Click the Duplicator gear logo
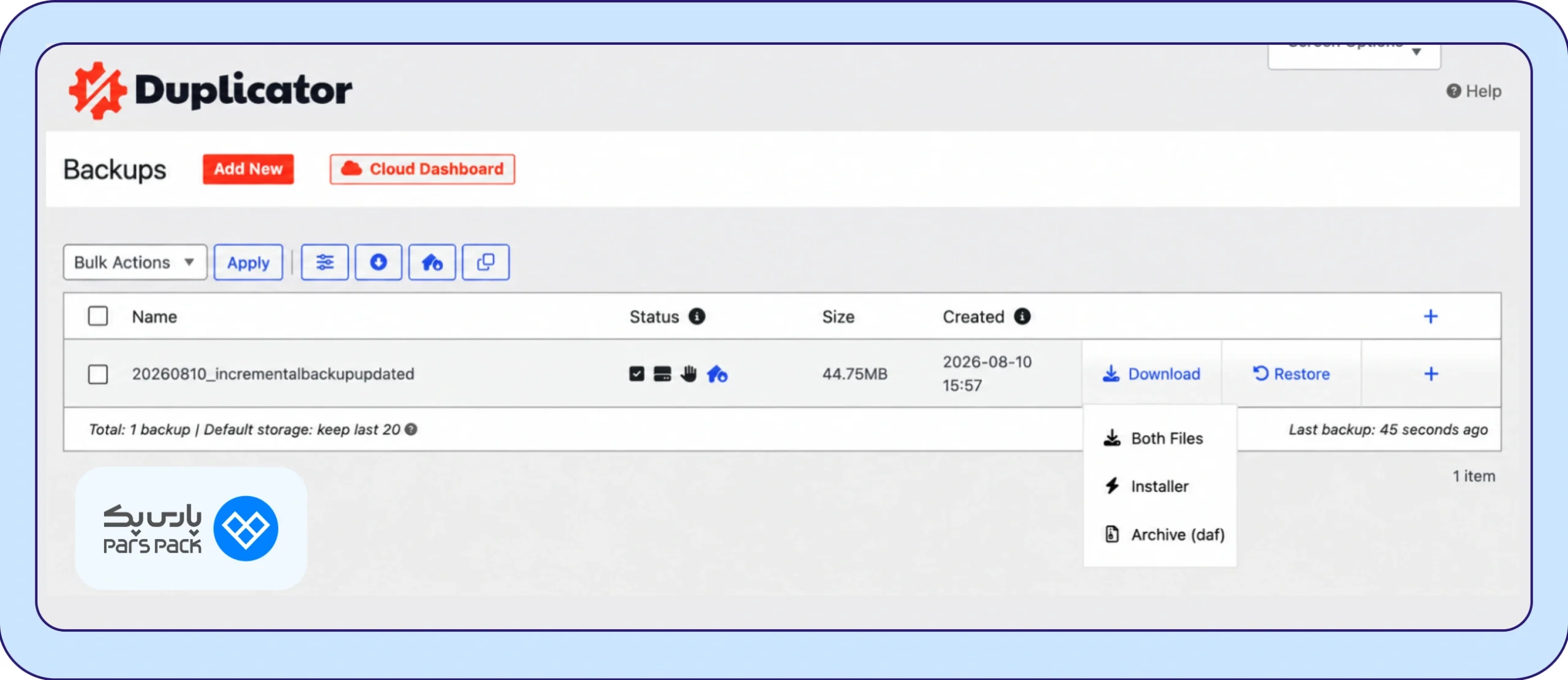The width and height of the screenshot is (1568, 680). [97, 91]
